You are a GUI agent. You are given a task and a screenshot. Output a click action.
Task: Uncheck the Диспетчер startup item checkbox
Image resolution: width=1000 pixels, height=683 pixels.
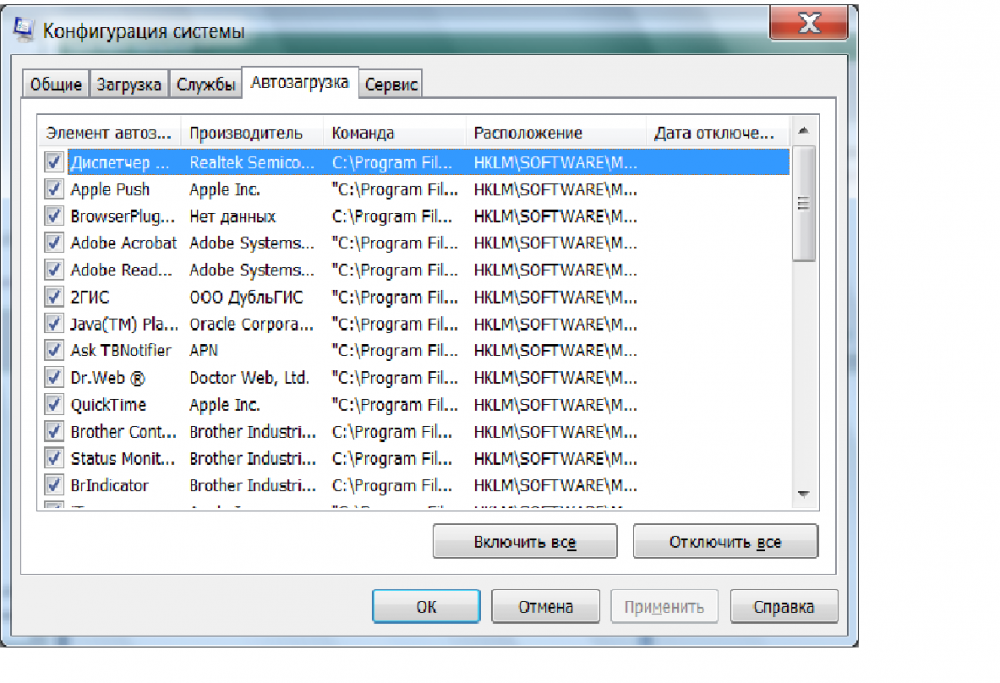tap(54, 162)
